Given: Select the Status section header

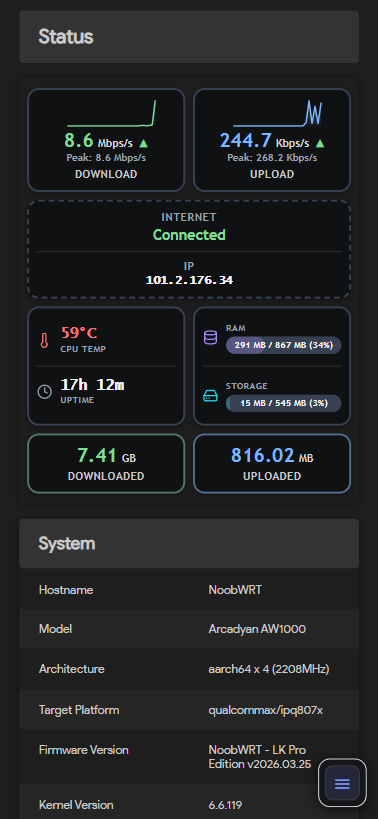Looking at the screenshot, I should click(189, 37).
